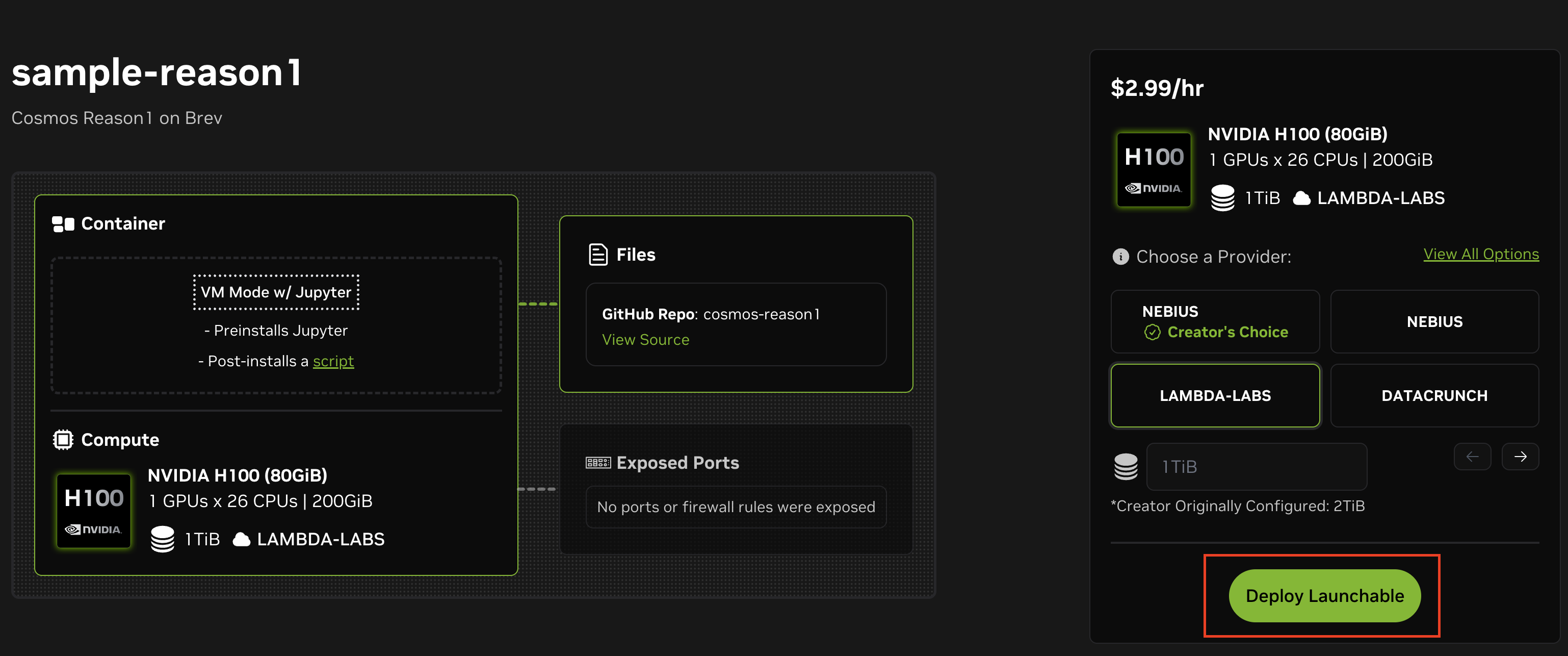Select the DATACRUNCH provider option

tap(1434, 396)
